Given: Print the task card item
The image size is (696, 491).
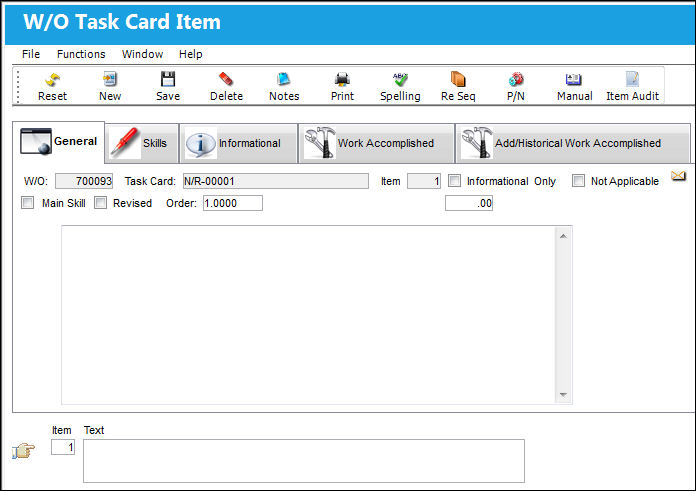Looking at the screenshot, I should [342, 87].
